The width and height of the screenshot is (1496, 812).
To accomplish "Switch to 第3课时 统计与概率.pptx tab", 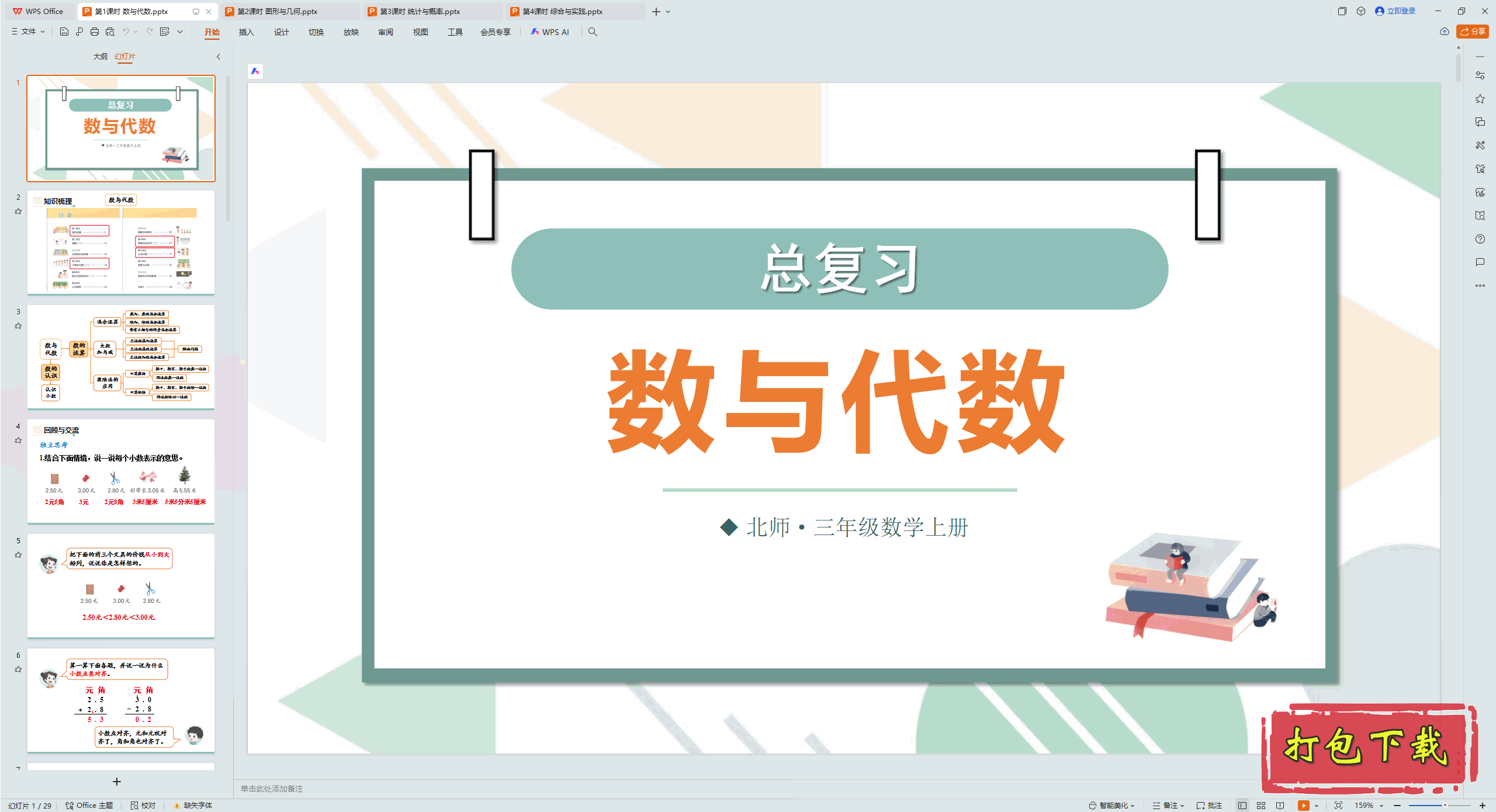I will tap(420, 12).
